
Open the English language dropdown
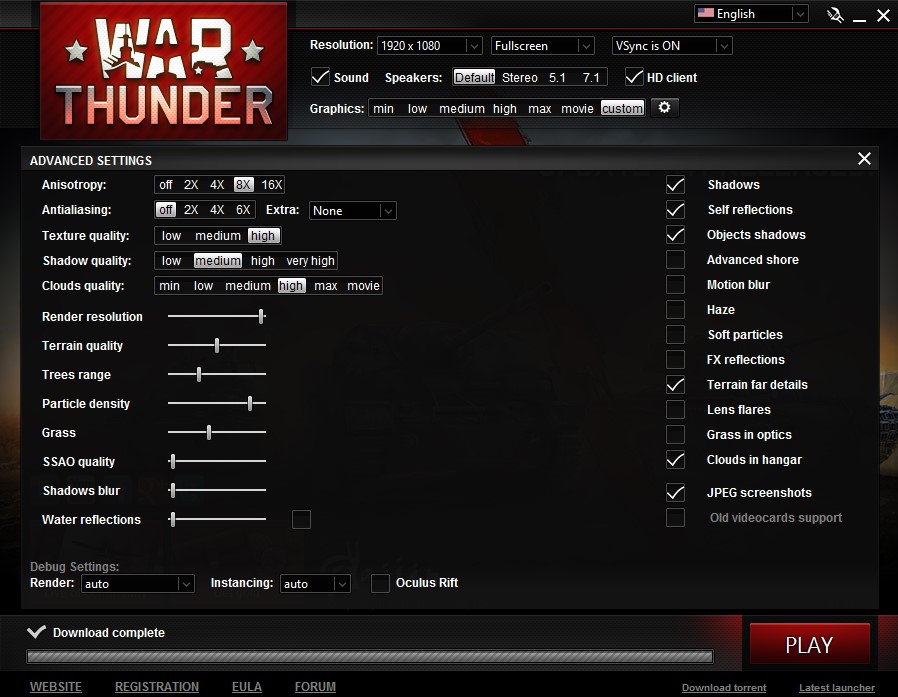tap(751, 14)
